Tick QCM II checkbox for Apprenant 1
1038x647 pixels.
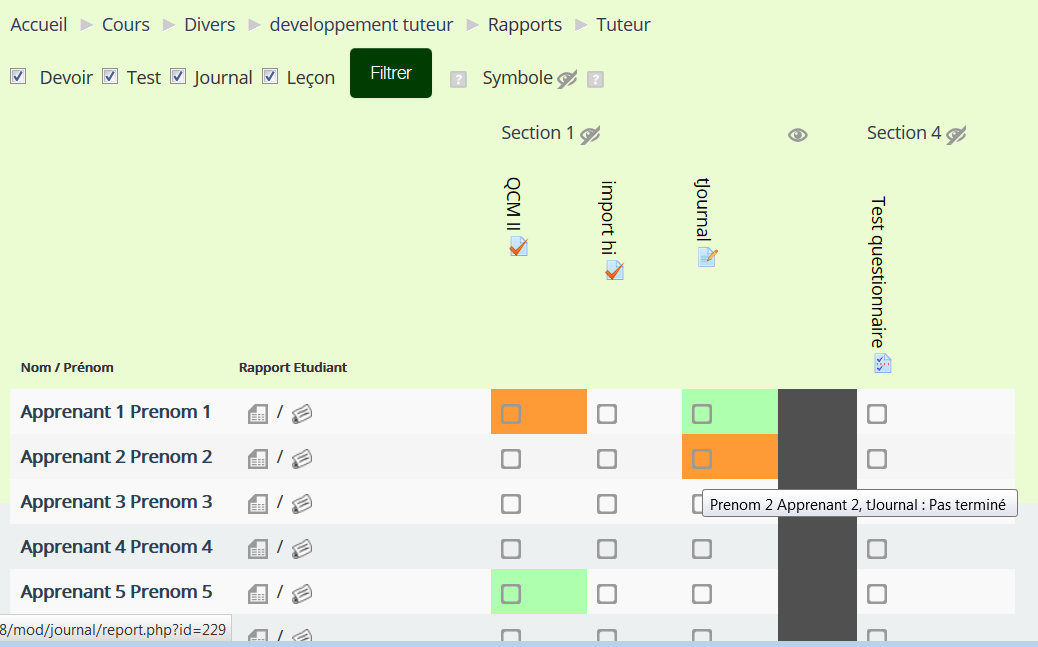click(510, 414)
